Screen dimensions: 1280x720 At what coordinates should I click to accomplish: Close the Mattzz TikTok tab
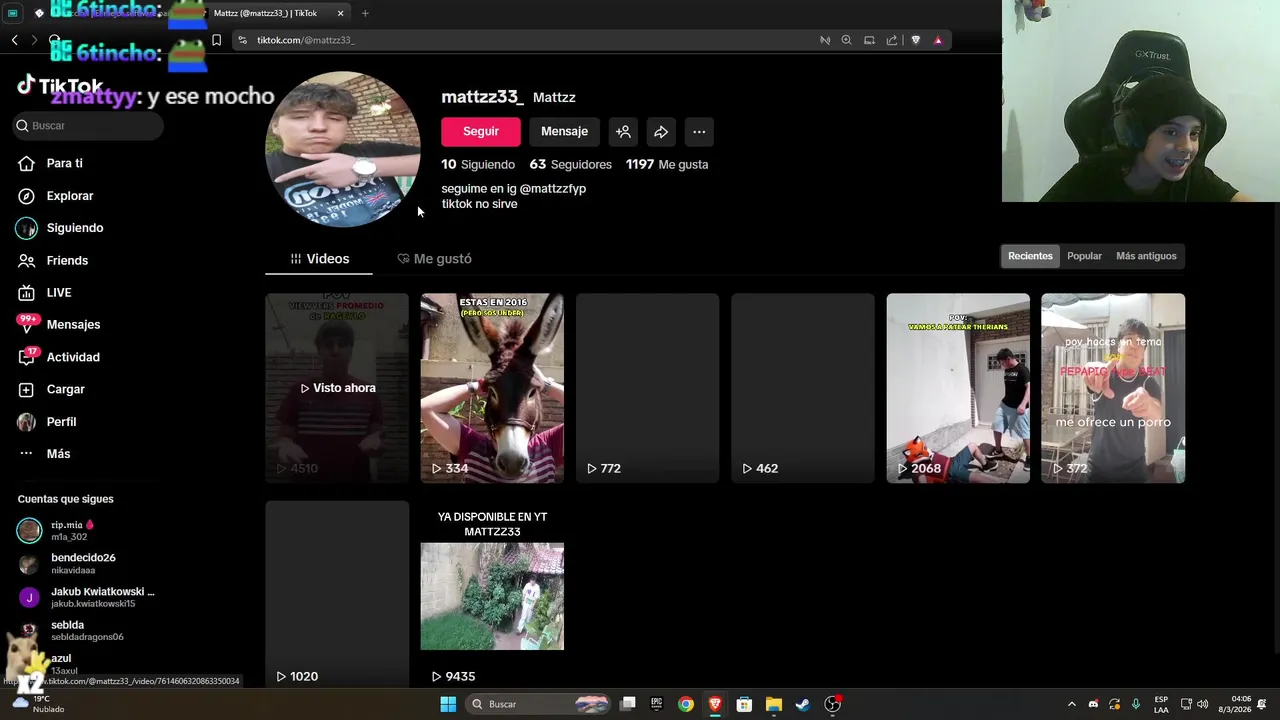(x=340, y=13)
